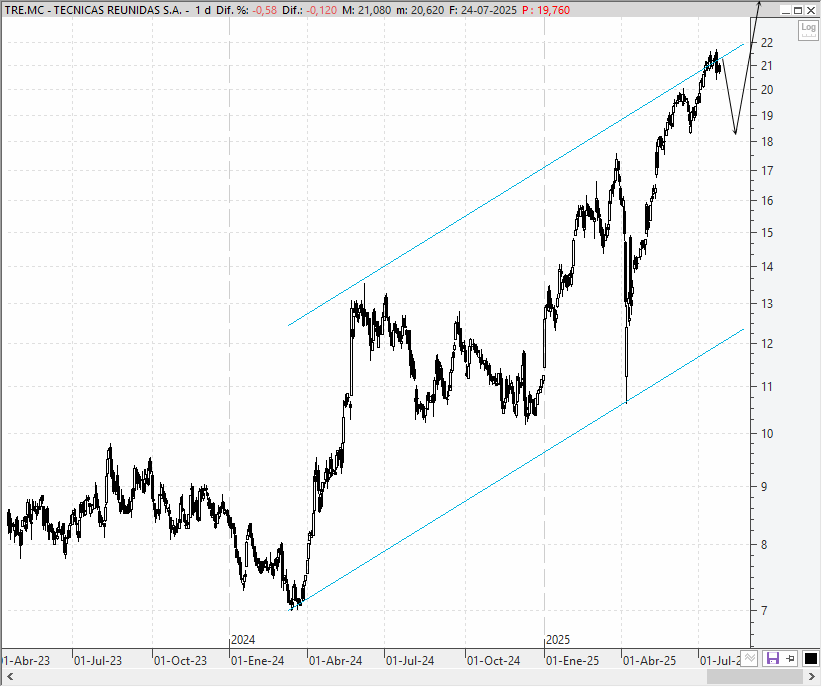Click the 13 price axis label
822x687 pixels.
[x=767, y=304]
